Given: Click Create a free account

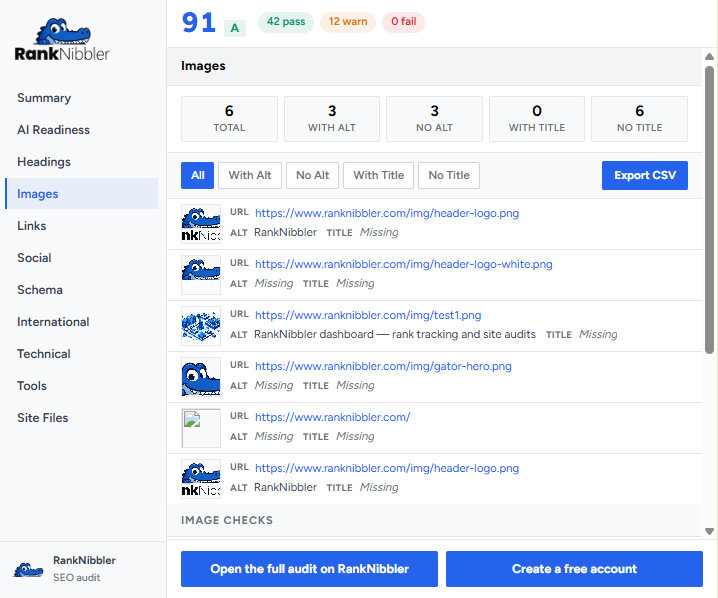Looking at the screenshot, I should pyautogui.click(x=574, y=569).
